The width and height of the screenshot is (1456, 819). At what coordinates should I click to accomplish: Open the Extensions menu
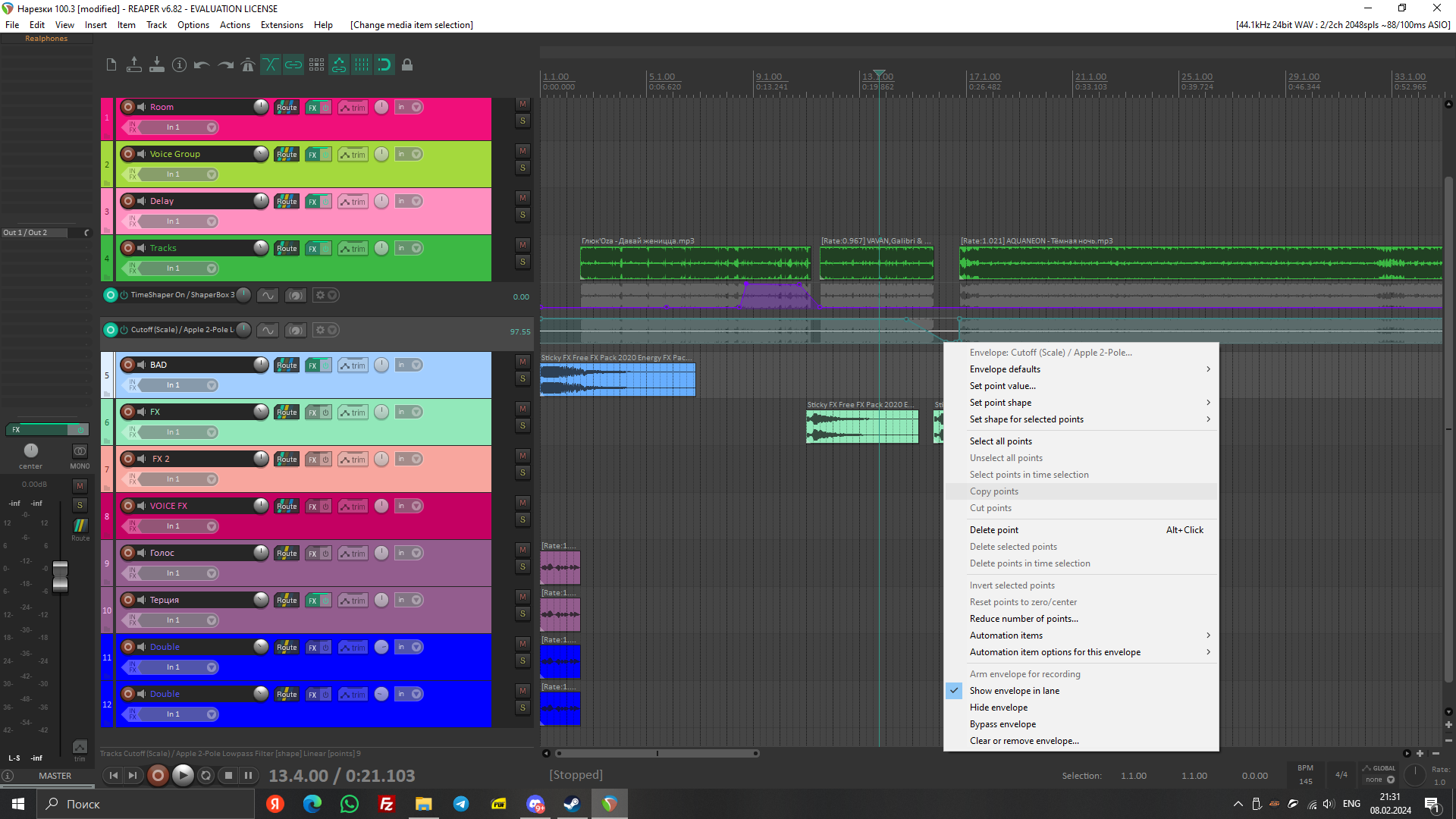coord(281,25)
